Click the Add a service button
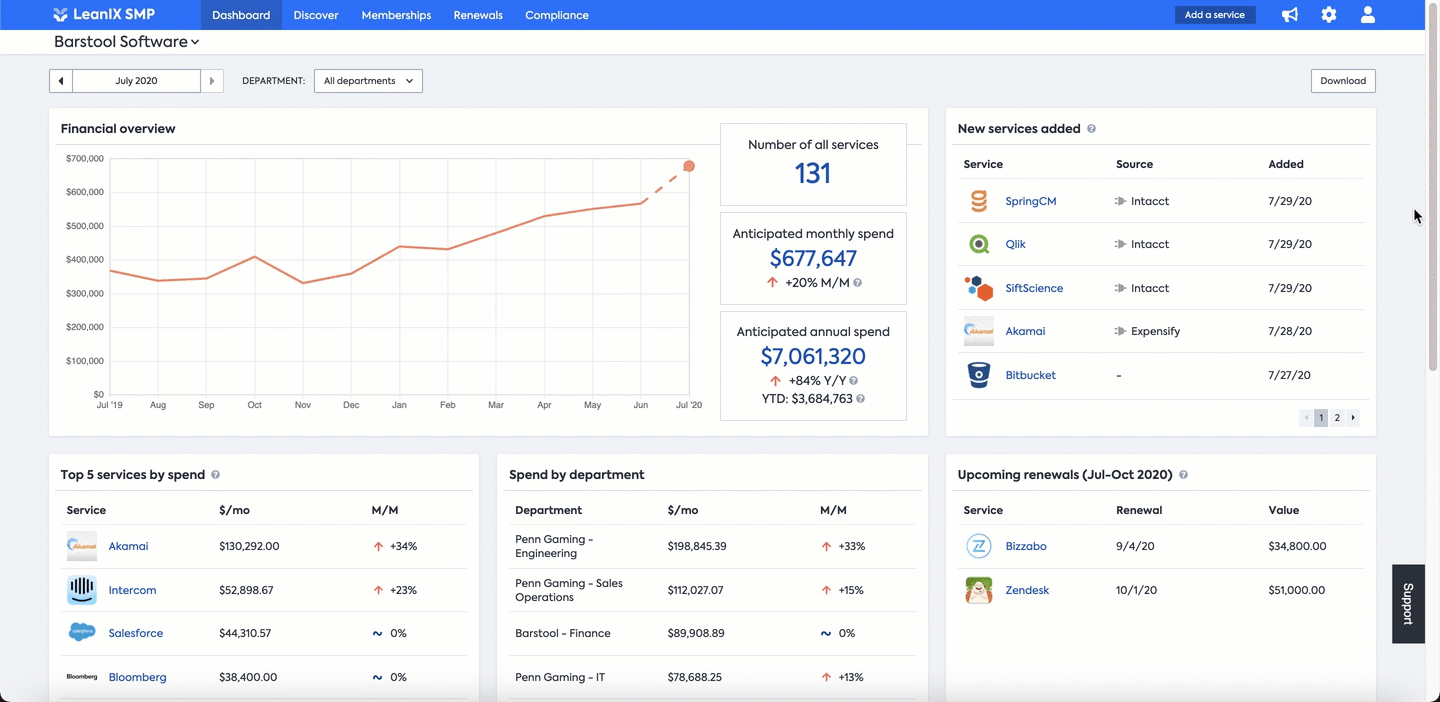The width and height of the screenshot is (1440, 702). tap(1215, 15)
